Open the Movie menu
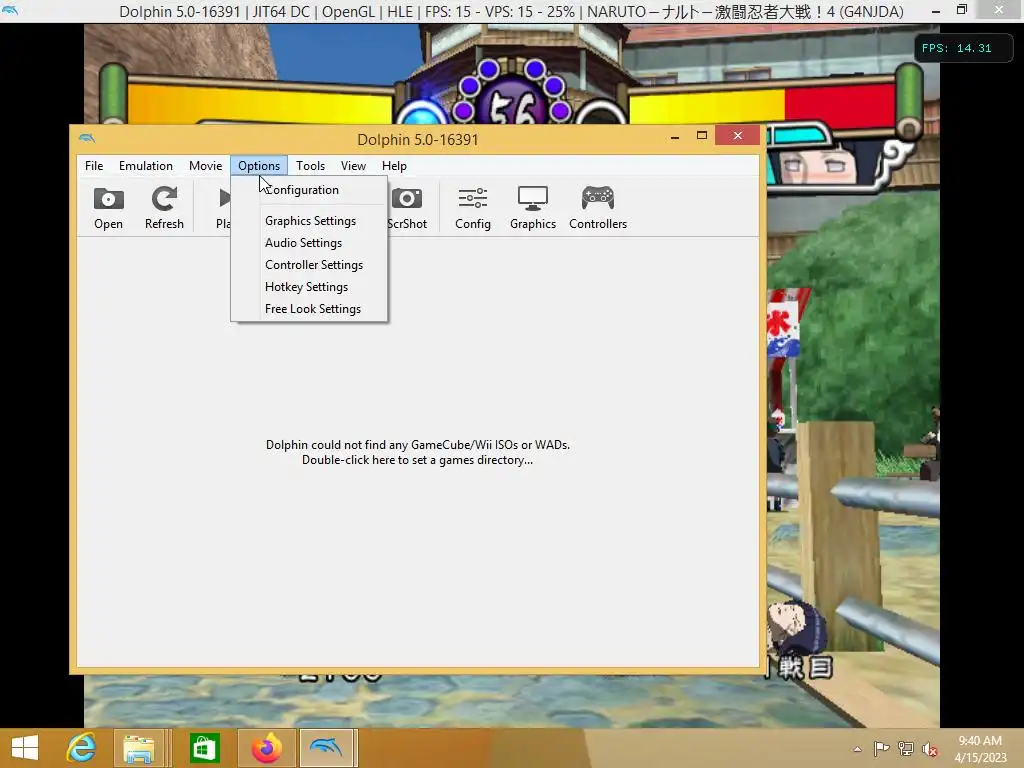Viewport: 1024px width, 768px height. (206, 166)
